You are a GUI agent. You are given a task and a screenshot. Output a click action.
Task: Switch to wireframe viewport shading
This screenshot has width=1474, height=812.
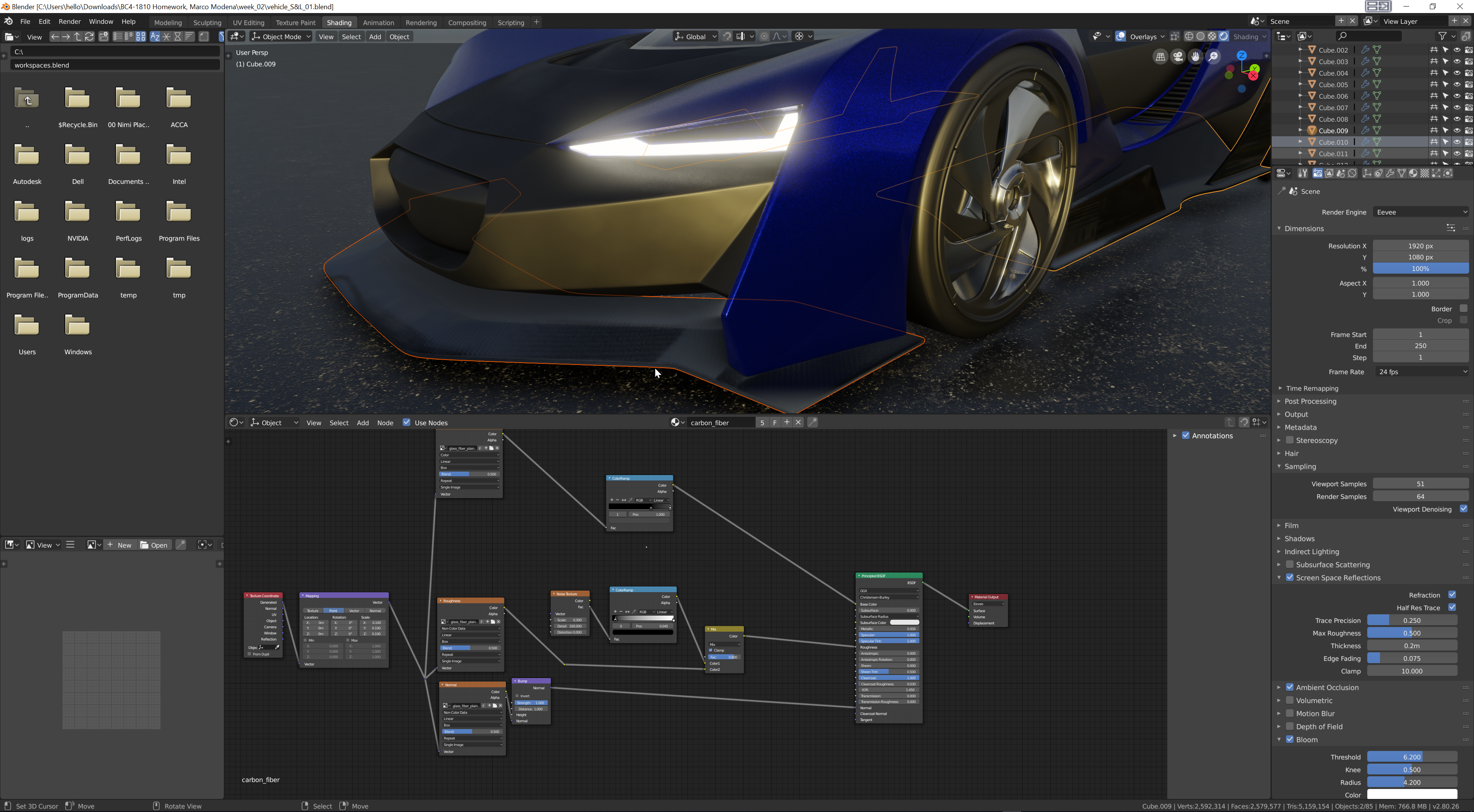tap(1189, 36)
